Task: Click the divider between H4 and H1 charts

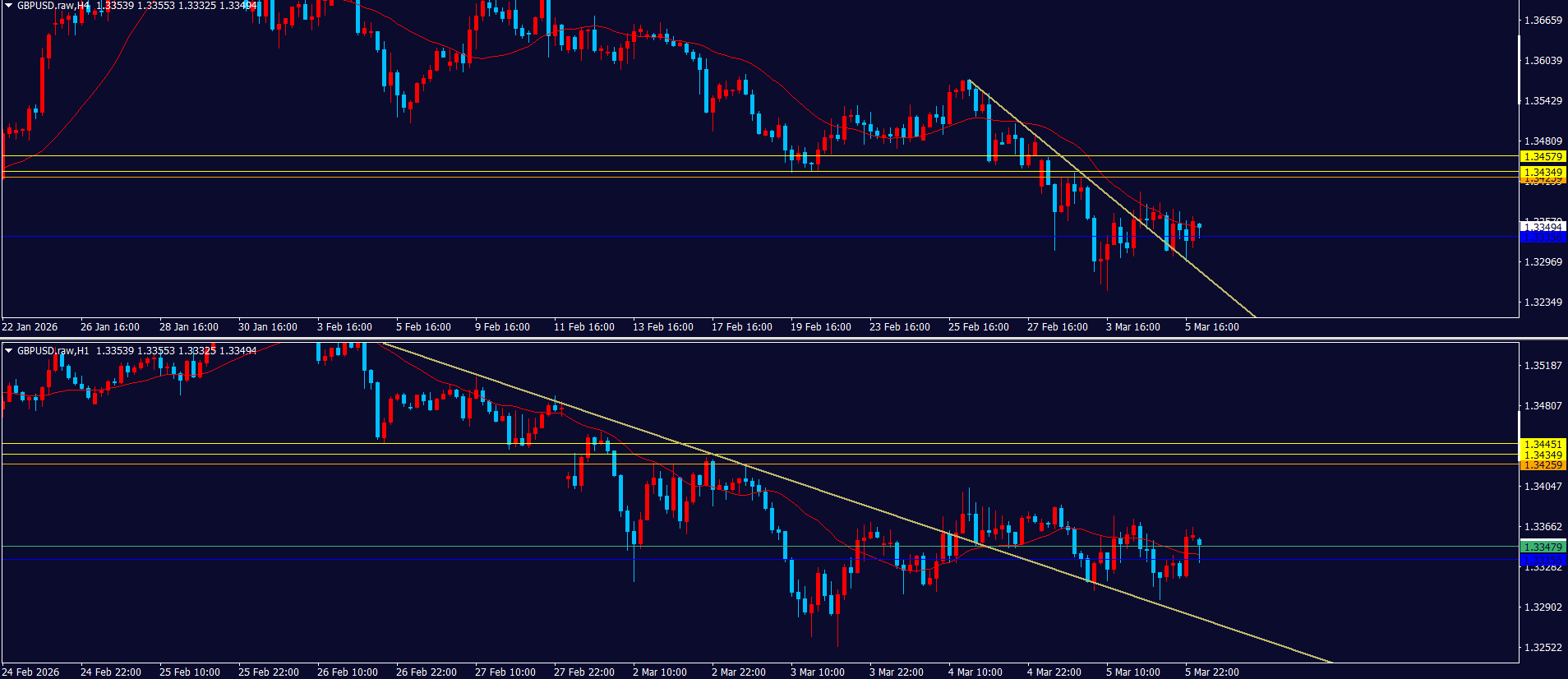Action: pos(784,338)
